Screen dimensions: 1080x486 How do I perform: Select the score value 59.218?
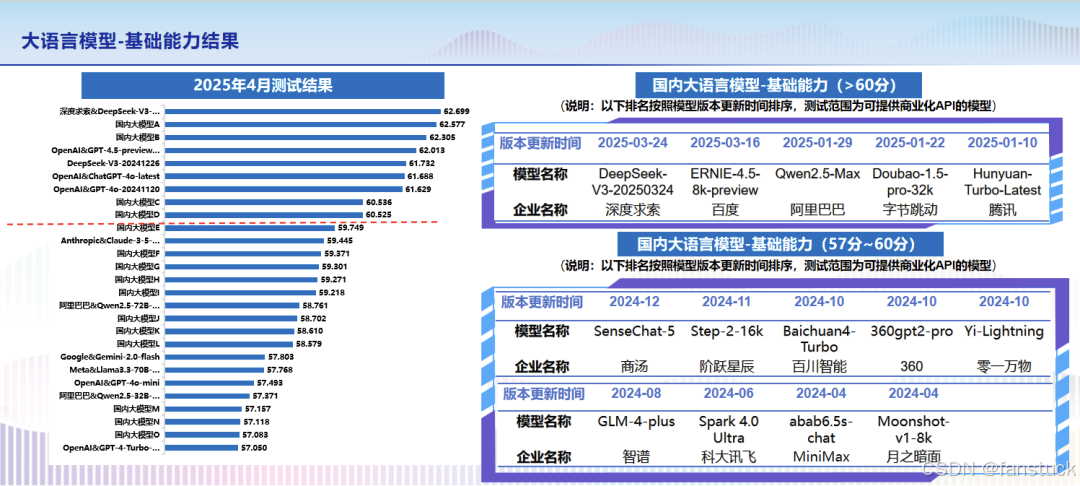point(333,293)
